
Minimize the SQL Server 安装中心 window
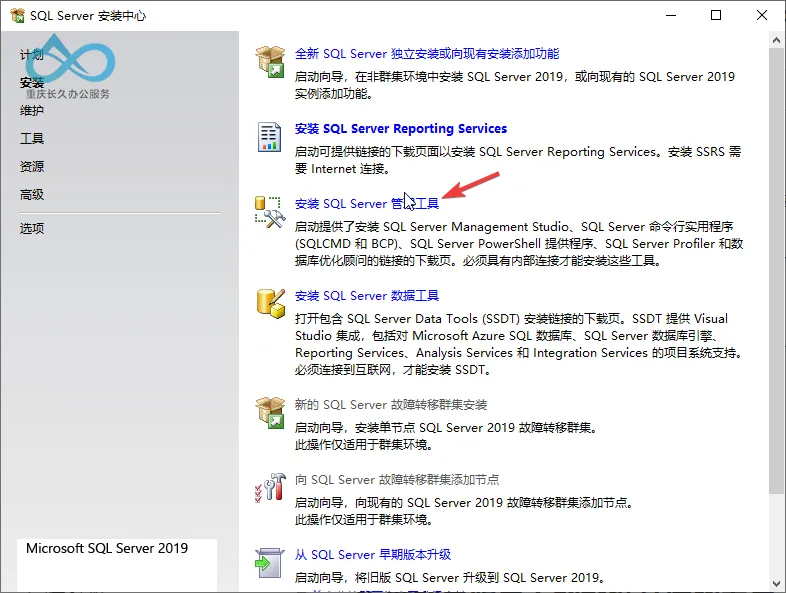(x=671, y=16)
